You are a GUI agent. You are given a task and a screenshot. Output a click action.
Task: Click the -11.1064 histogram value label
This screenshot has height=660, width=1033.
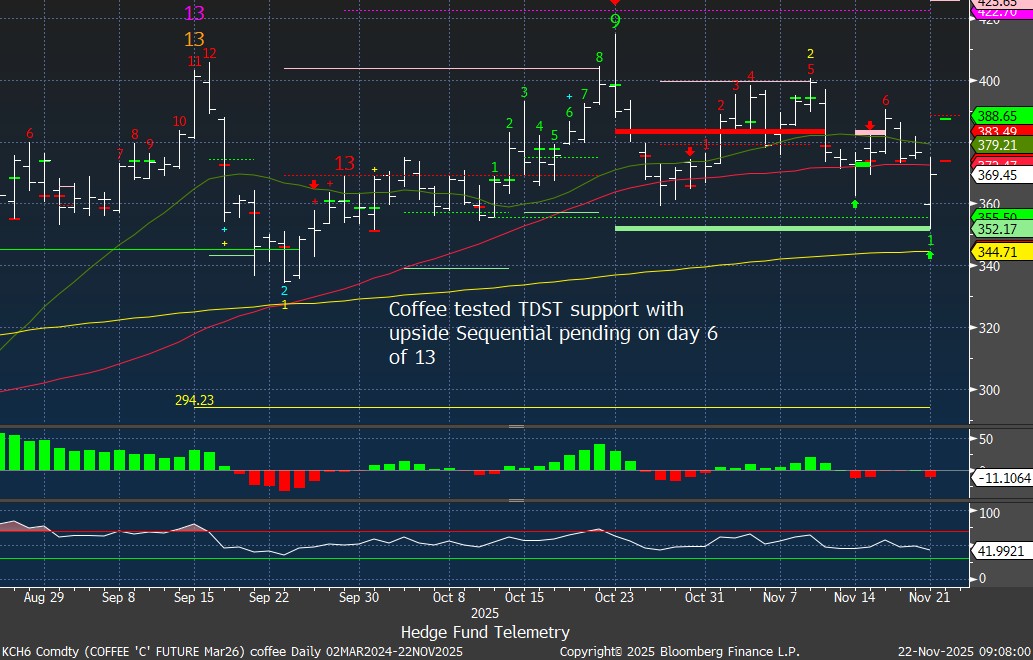(1000, 478)
